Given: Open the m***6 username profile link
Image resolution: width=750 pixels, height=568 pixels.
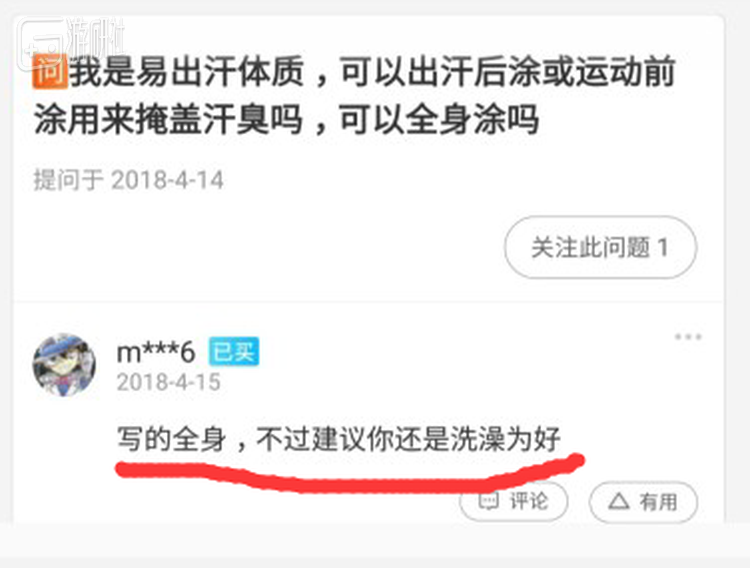Looking at the screenshot, I should [156, 352].
